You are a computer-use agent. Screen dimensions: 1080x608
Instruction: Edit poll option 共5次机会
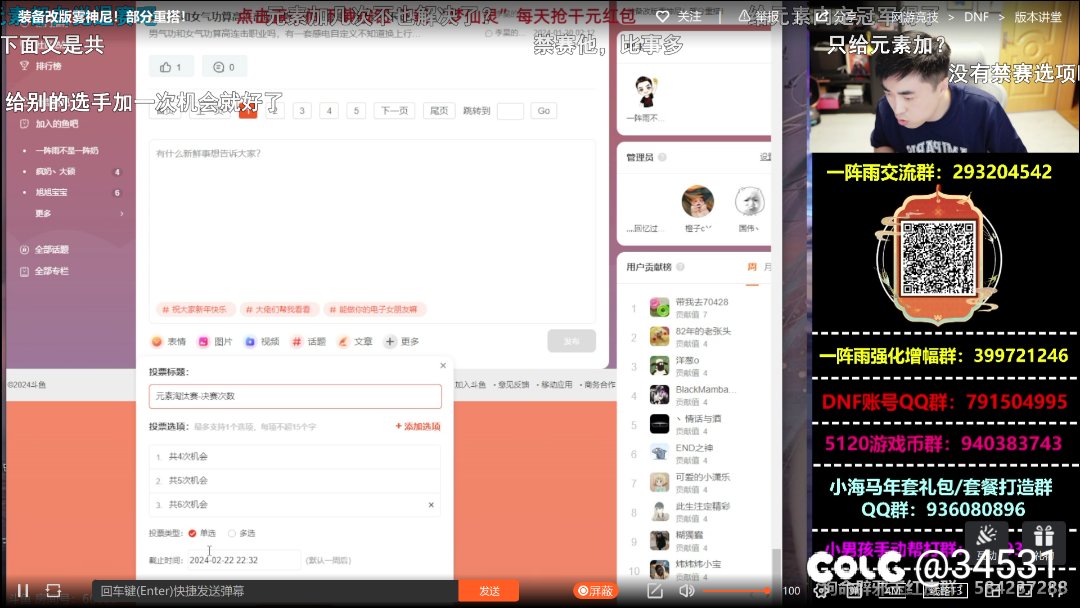[x=295, y=481]
